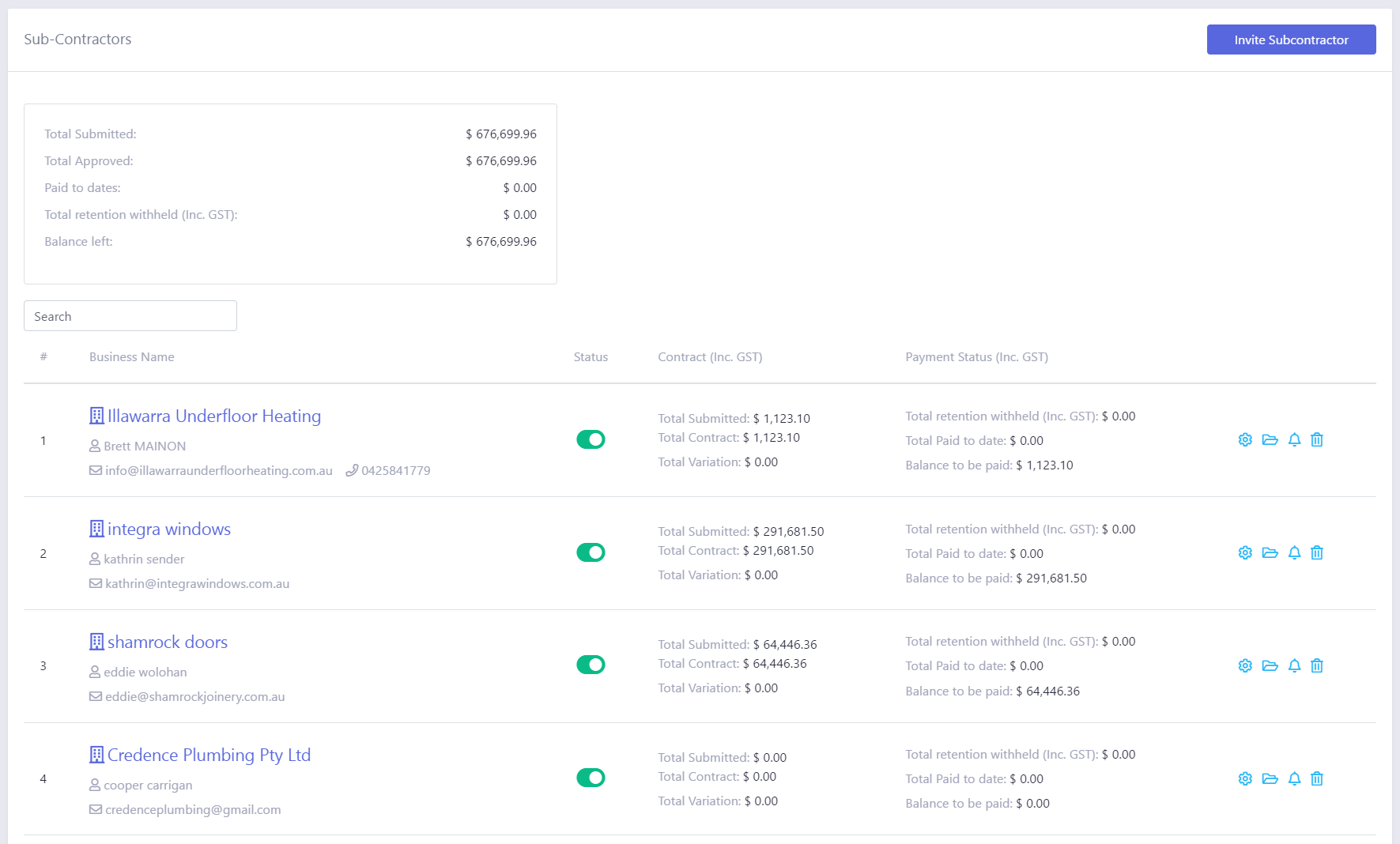
Task: Open settings gear for Credence Plumbing
Action: [1245, 779]
